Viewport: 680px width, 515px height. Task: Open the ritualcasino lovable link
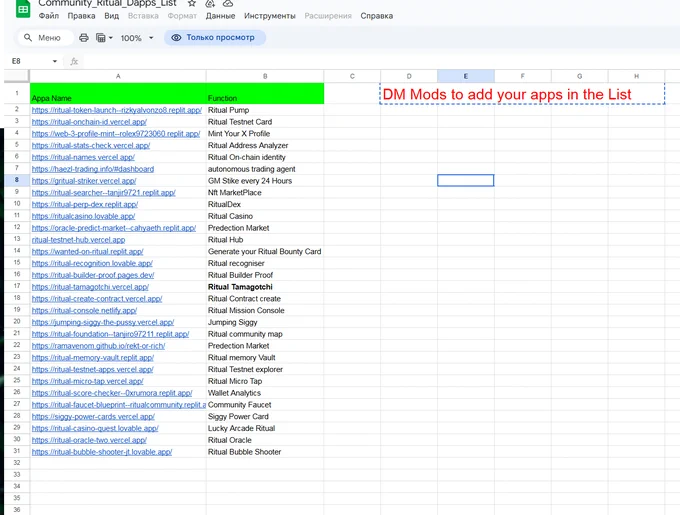(83, 216)
